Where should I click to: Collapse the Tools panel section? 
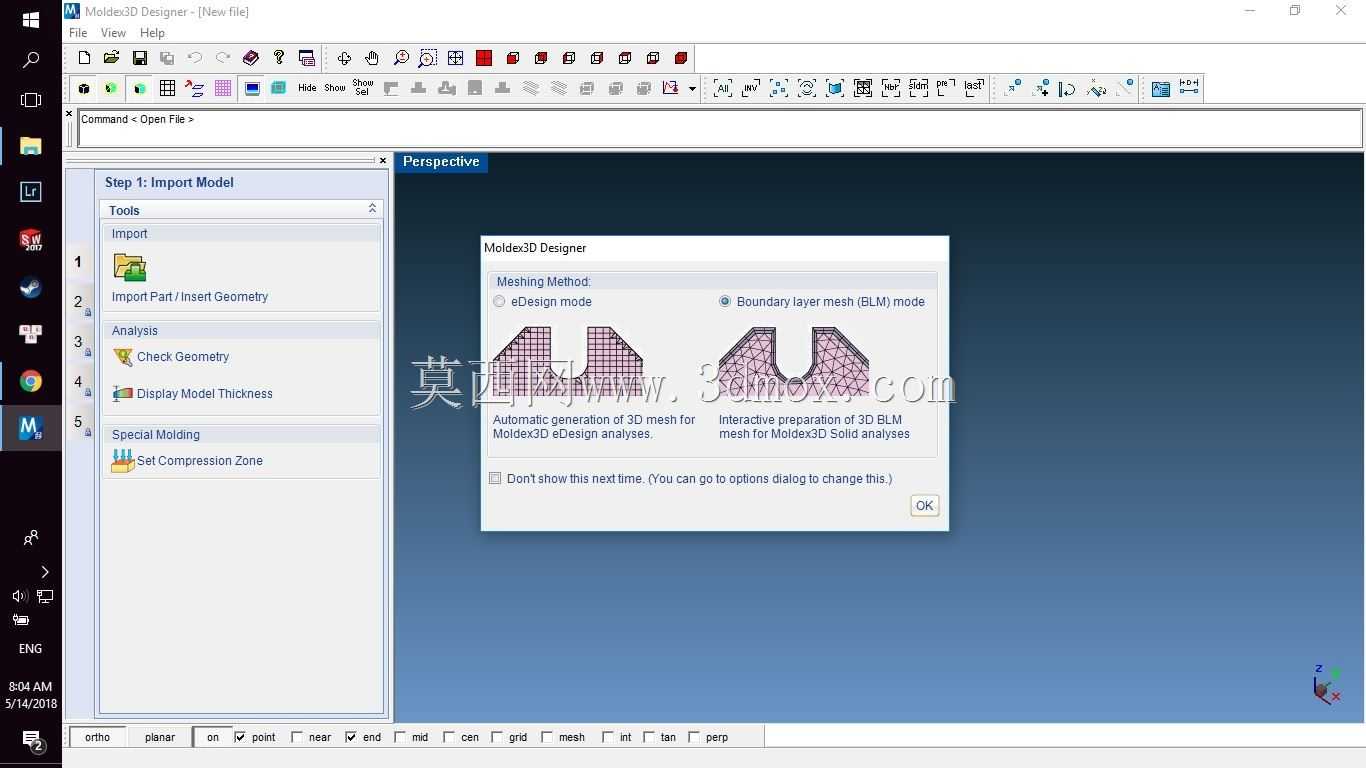click(x=372, y=209)
